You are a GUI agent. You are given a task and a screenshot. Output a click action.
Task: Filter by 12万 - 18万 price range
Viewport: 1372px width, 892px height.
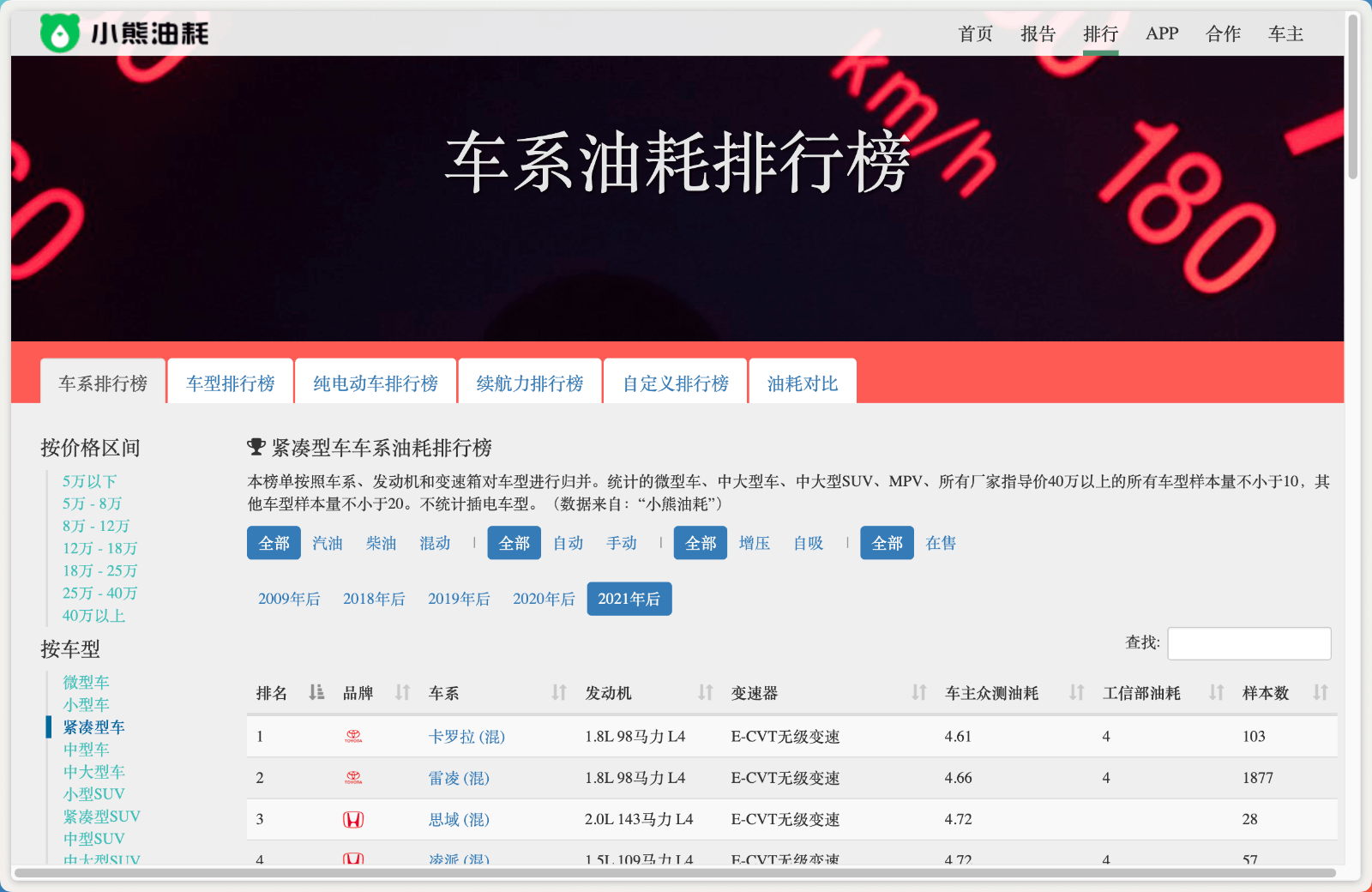(x=99, y=548)
